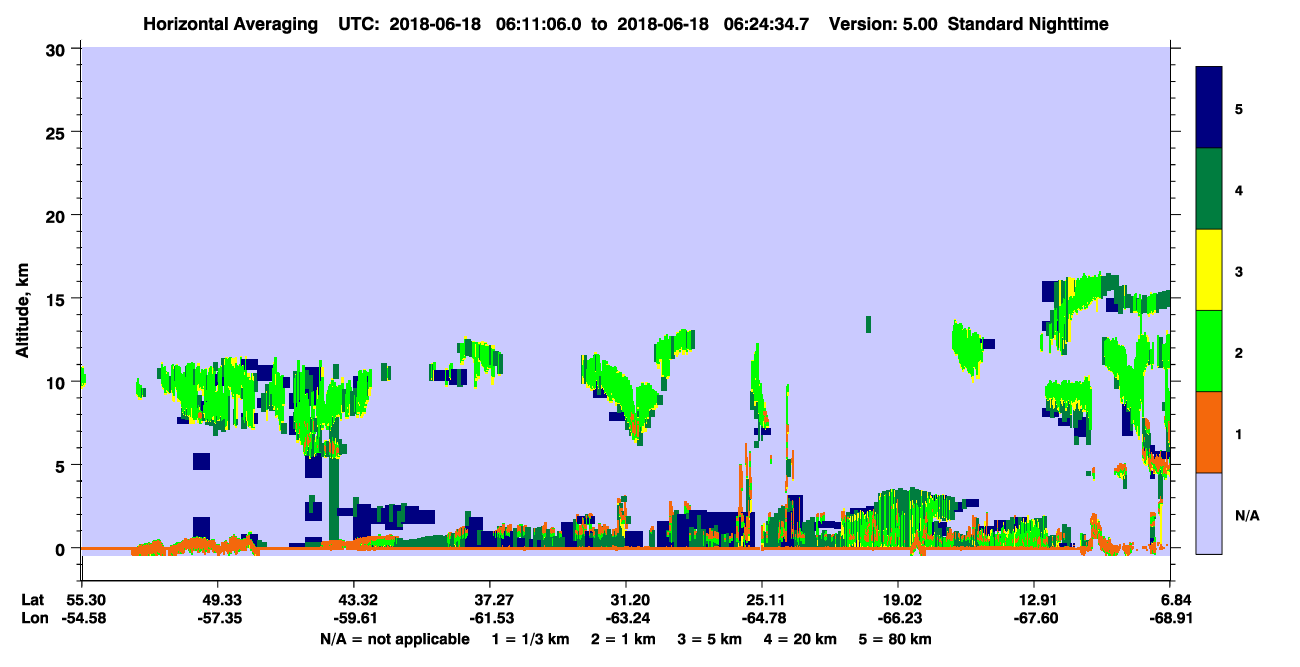Click latitude value 12.91
The image size is (1300, 667).
pos(1034,600)
